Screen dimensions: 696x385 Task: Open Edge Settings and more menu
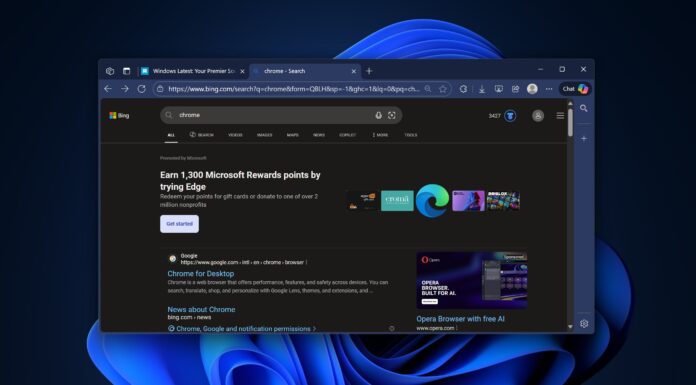[549, 89]
